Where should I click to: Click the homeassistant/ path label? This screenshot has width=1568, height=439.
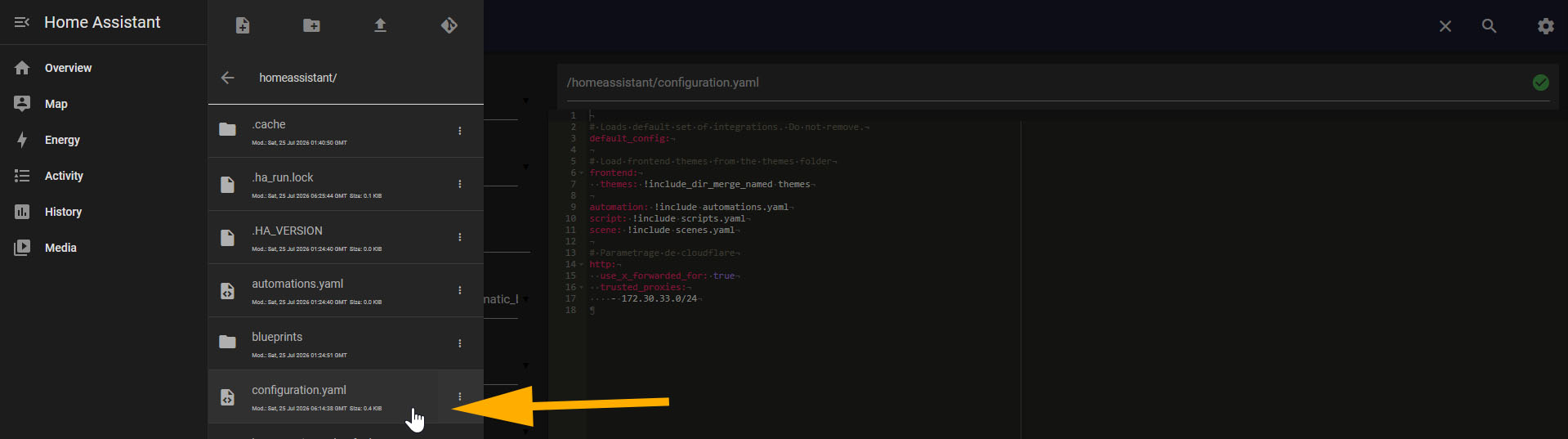pos(298,78)
